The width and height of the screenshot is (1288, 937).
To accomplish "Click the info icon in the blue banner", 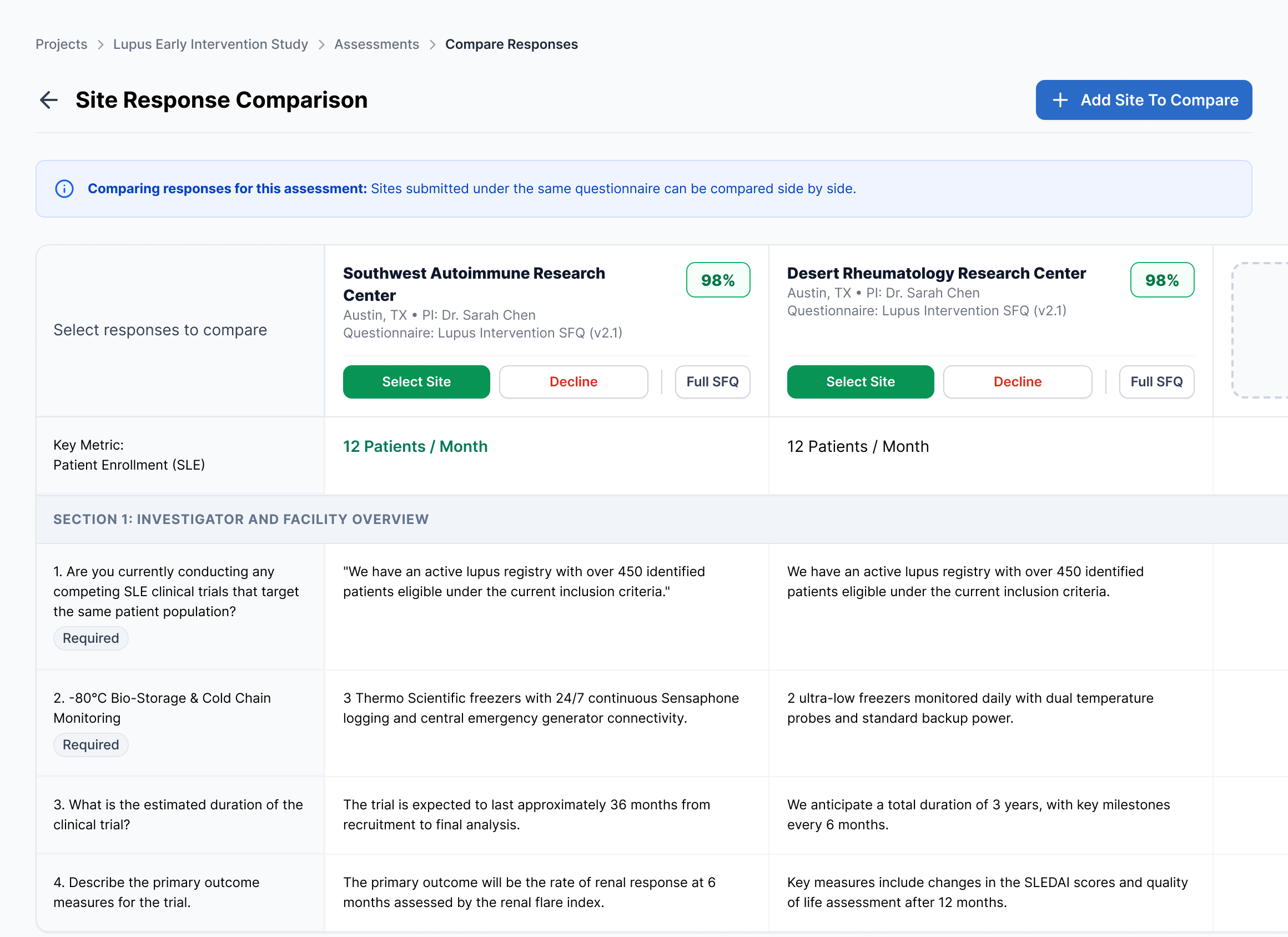I will tap(64, 189).
